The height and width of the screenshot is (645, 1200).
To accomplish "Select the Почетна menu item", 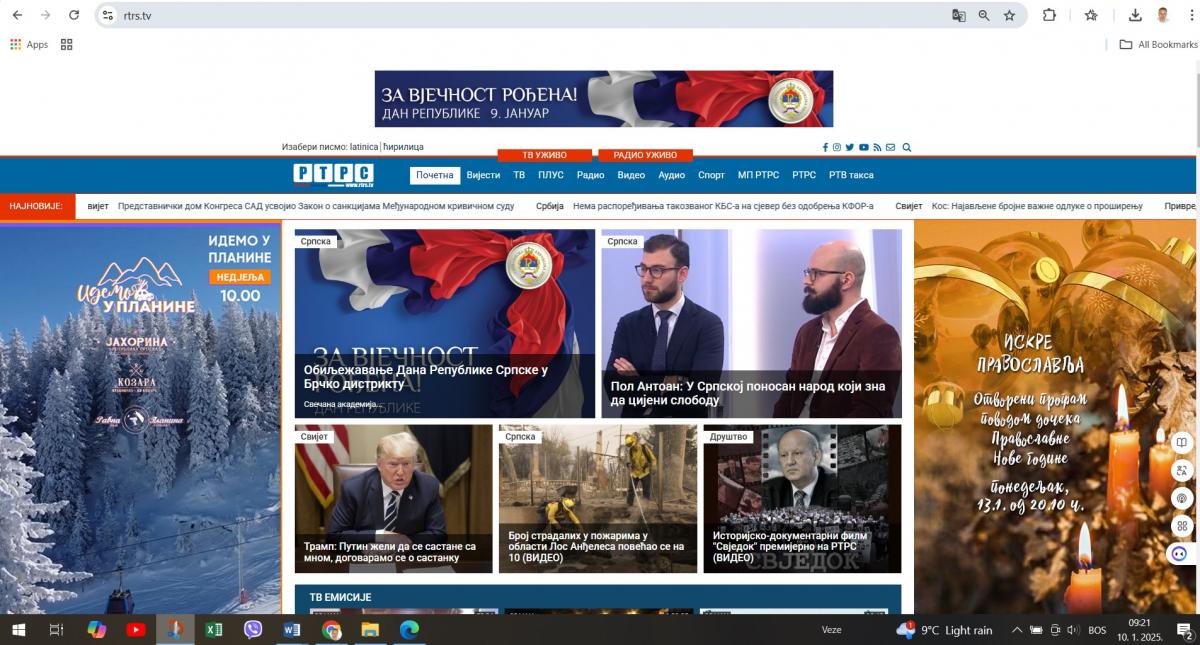I will [435, 175].
